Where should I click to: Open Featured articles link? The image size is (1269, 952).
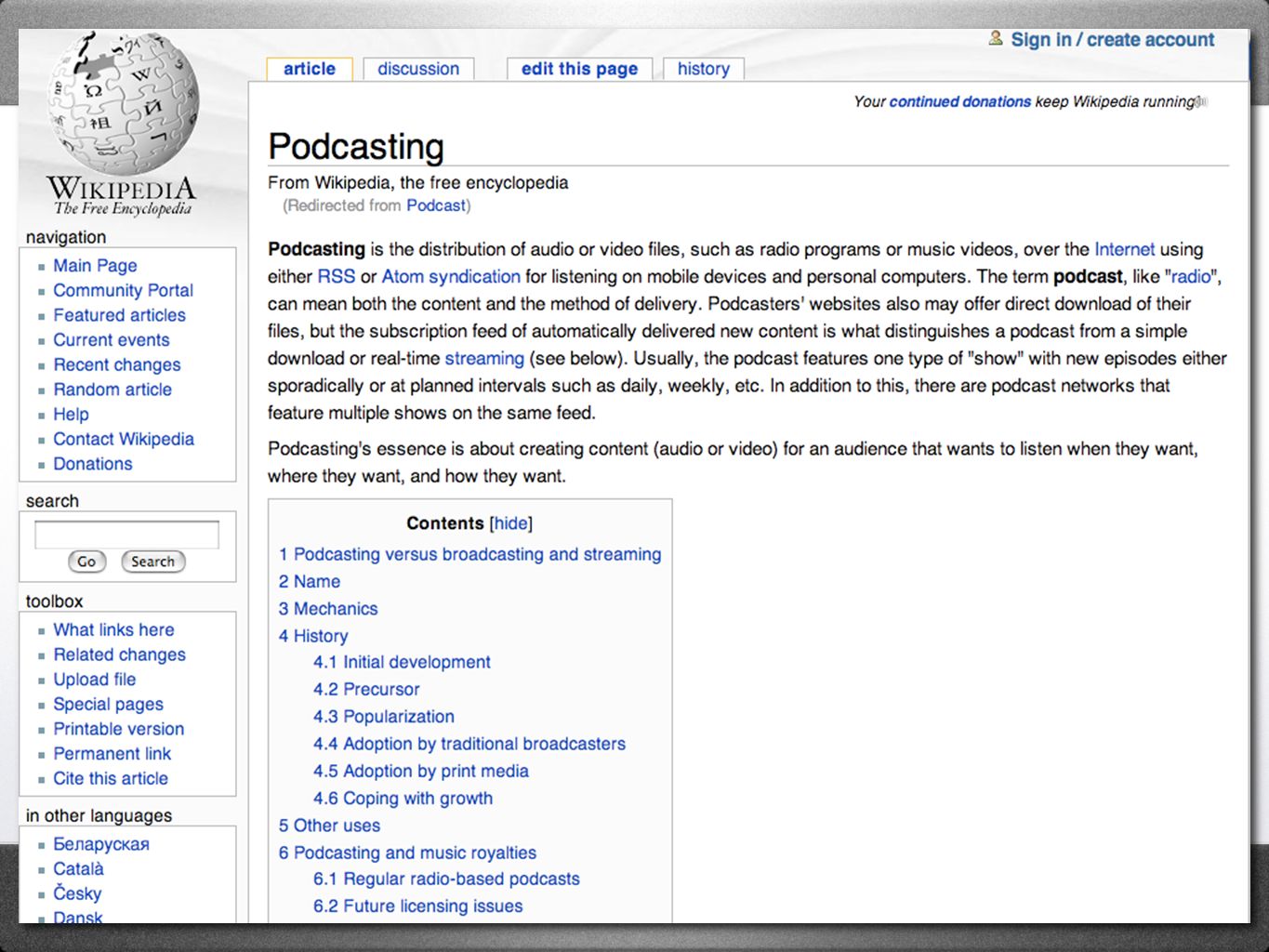[119, 315]
